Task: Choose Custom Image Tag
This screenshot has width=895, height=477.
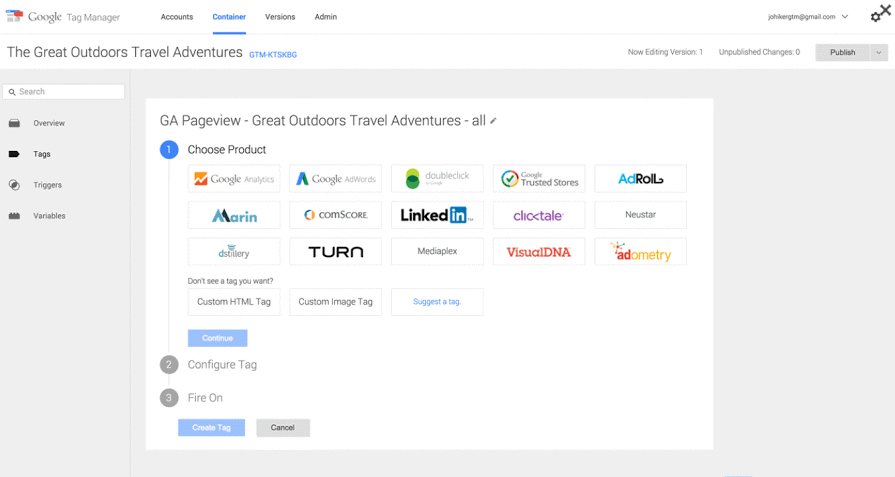Action: [336, 302]
